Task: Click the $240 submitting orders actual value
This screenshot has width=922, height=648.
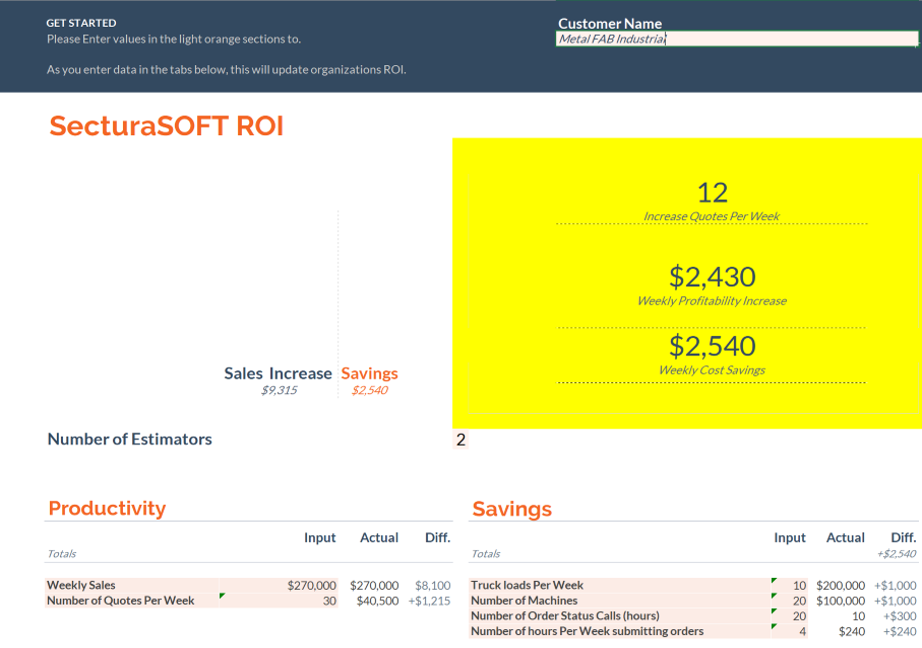Action: [x=852, y=632]
